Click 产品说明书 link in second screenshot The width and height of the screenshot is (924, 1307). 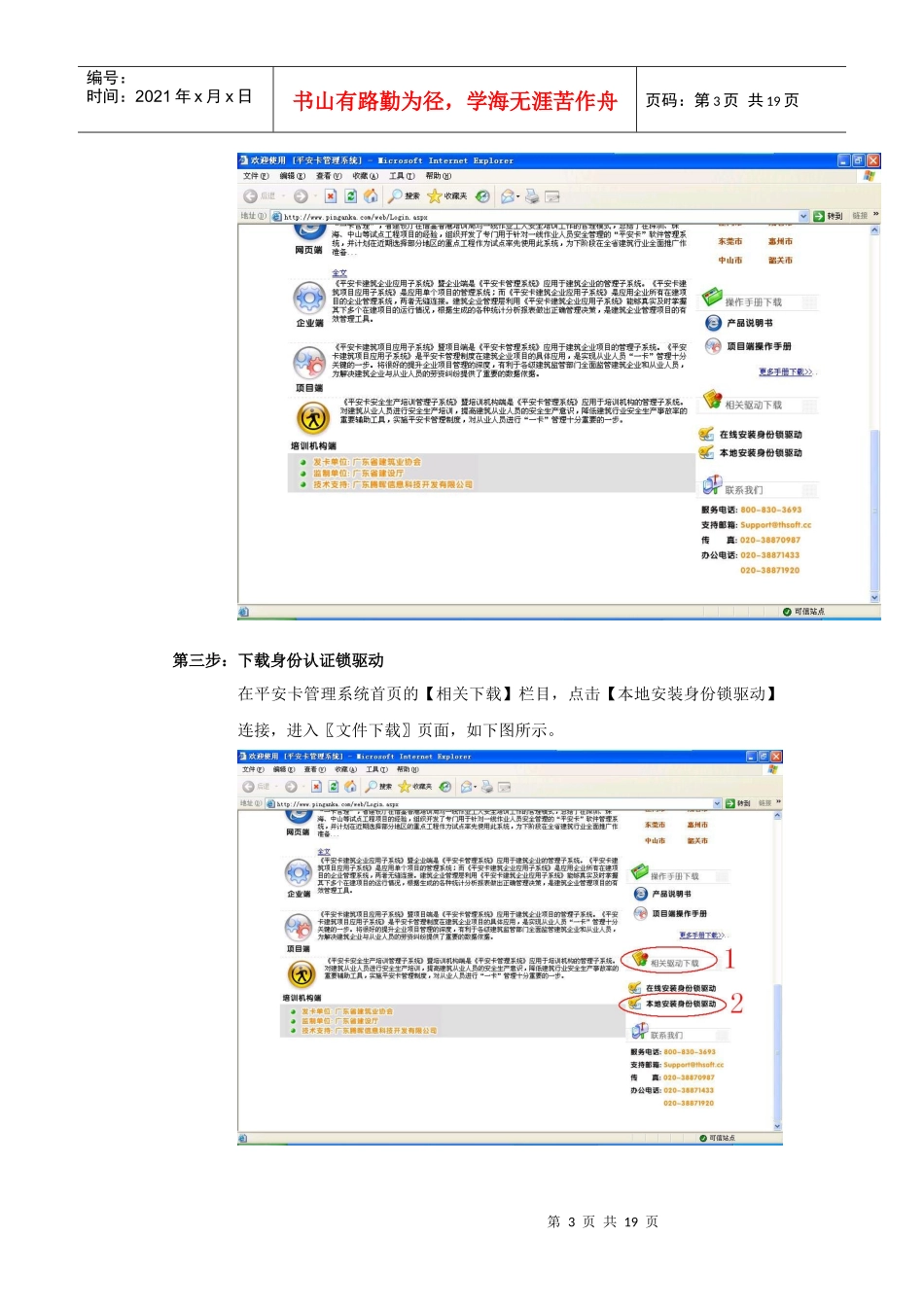coord(671,894)
